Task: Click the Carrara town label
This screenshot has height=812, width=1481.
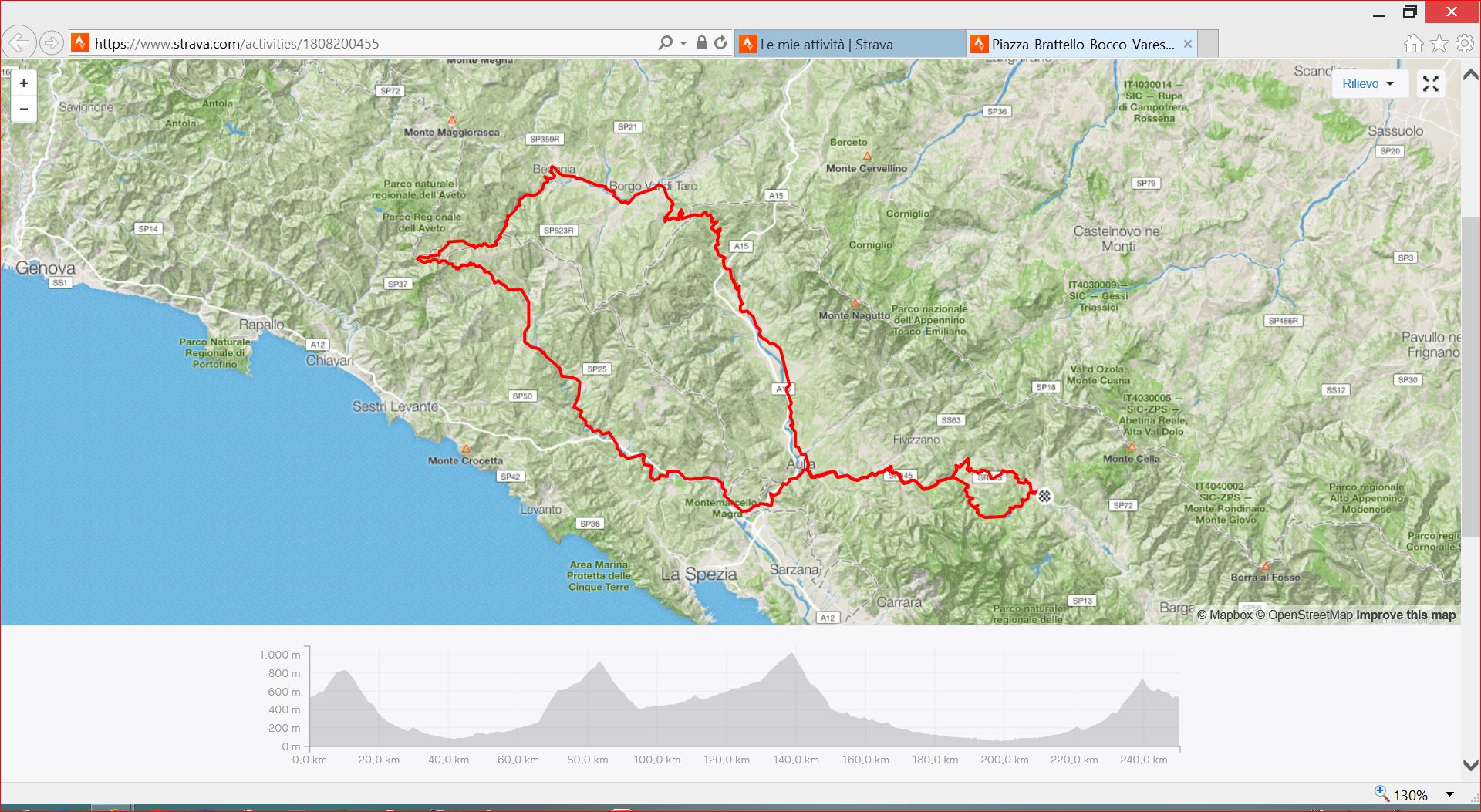Action: click(x=899, y=602)
